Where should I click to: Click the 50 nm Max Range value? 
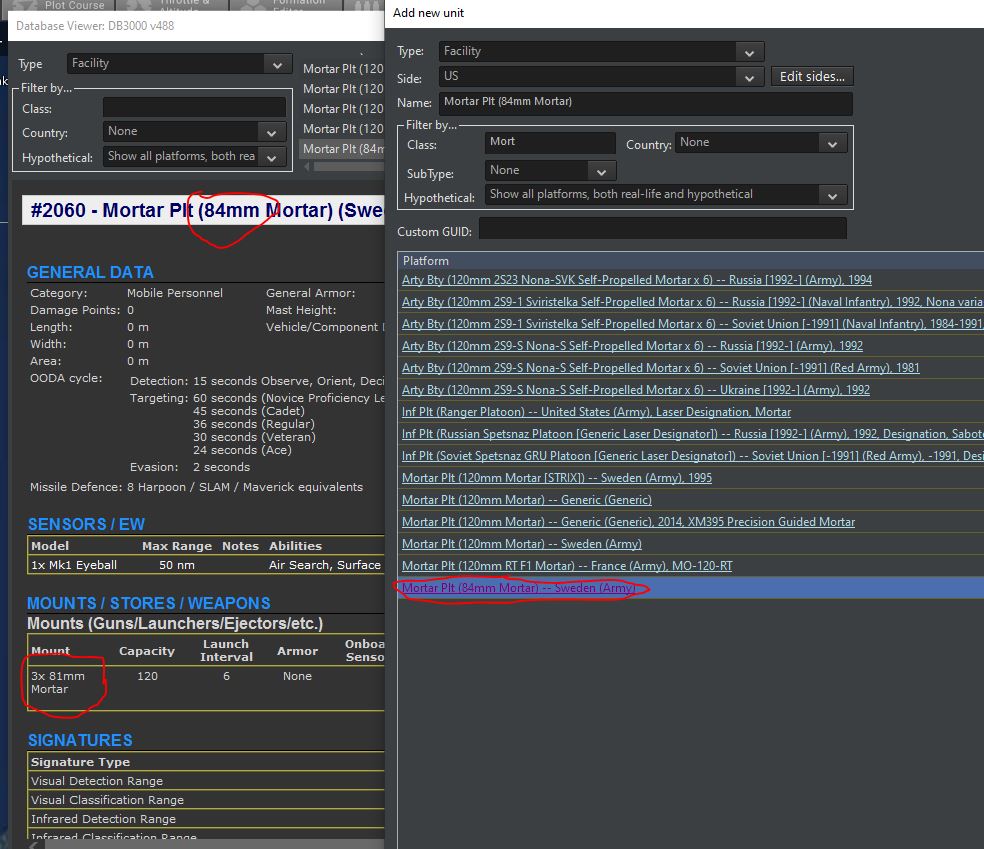(x=176, y=565)
